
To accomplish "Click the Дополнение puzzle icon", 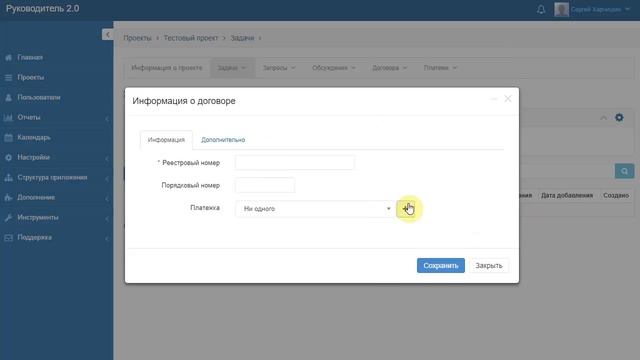I will point(8,198).
